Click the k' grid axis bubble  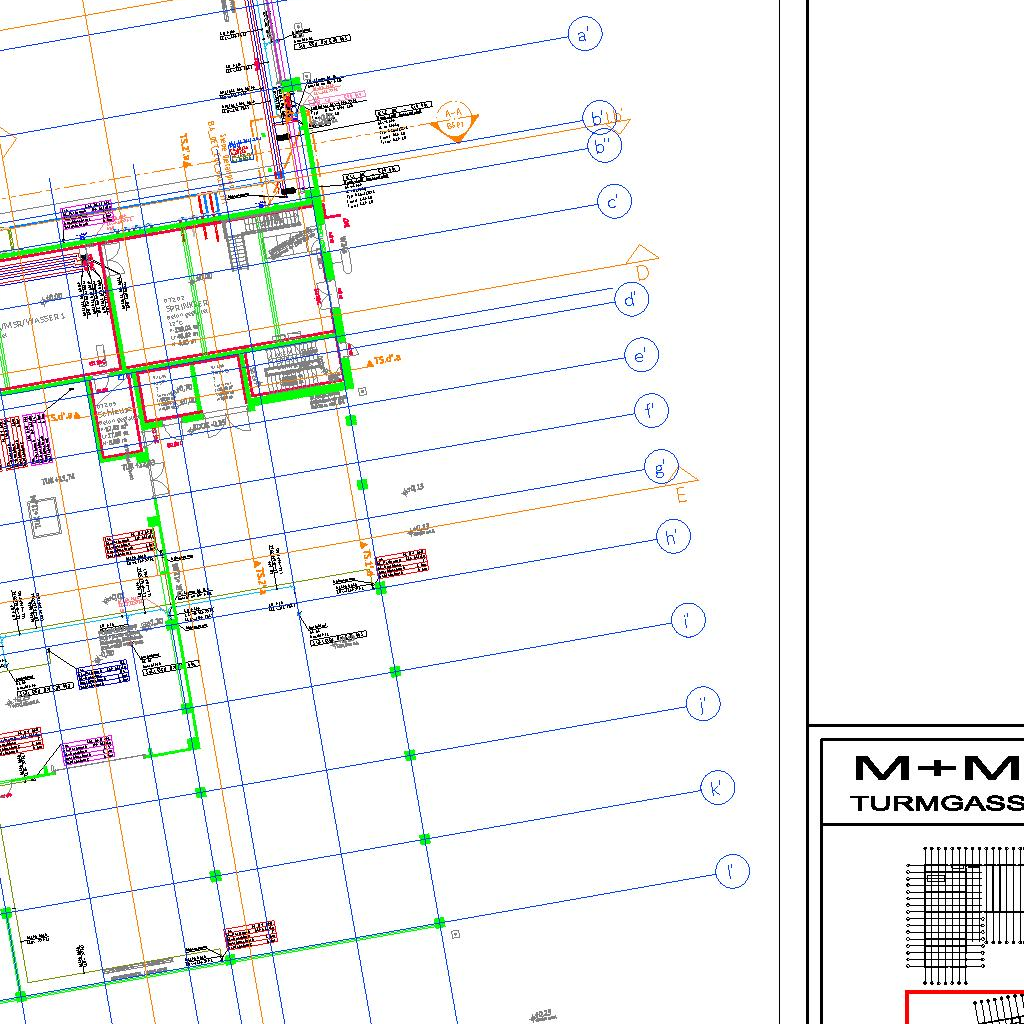pos(717,788)
